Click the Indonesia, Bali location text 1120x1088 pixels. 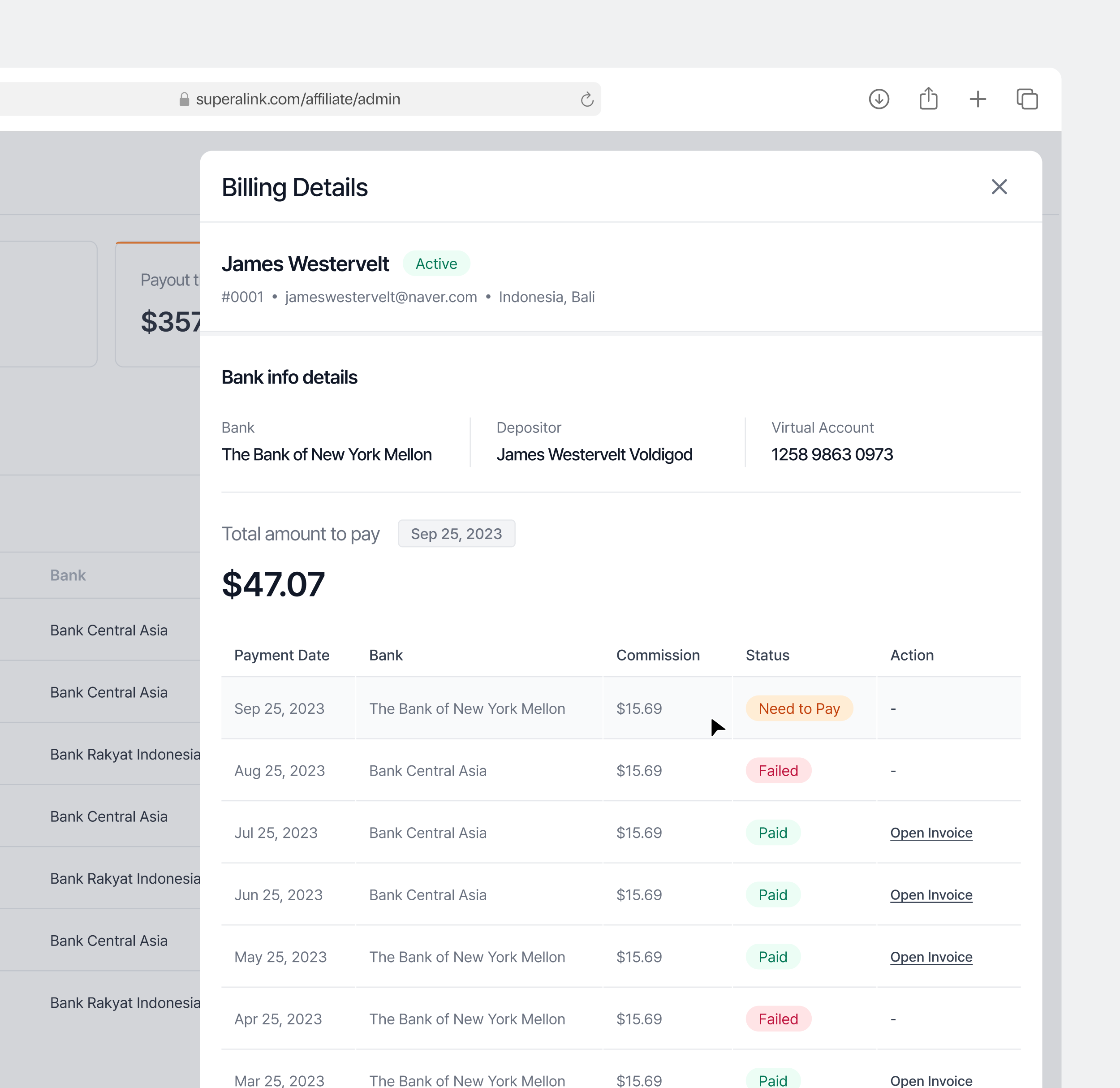(546, 297)
